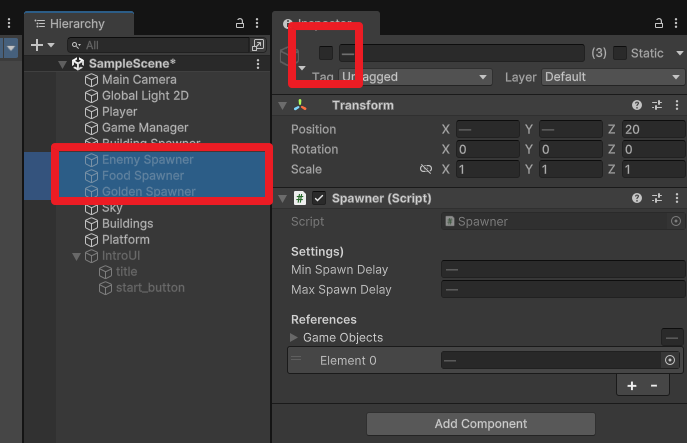Click Player cube icon
The width and height of the screenshot is (687, 443).
91,112
